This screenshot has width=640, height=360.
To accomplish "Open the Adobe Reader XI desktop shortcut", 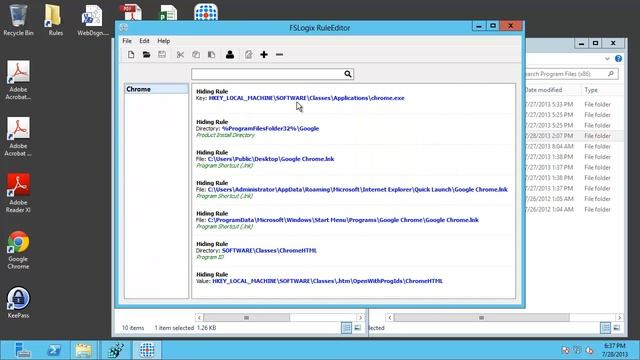I will click(18, 193).
